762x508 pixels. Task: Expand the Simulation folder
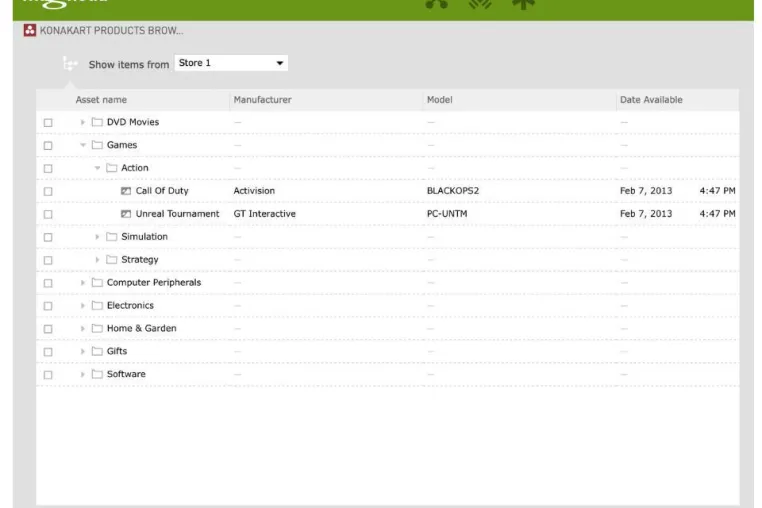97,237
